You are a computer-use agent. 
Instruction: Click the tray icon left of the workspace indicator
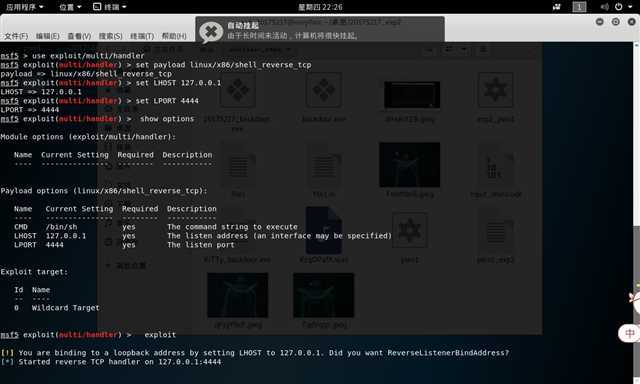click(556, 7)
